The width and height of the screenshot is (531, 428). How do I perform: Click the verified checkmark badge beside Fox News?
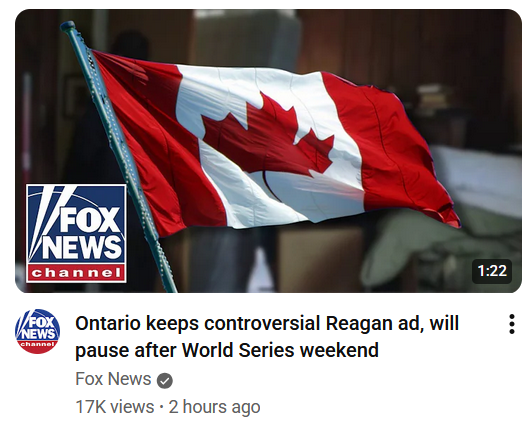point(165,381)
